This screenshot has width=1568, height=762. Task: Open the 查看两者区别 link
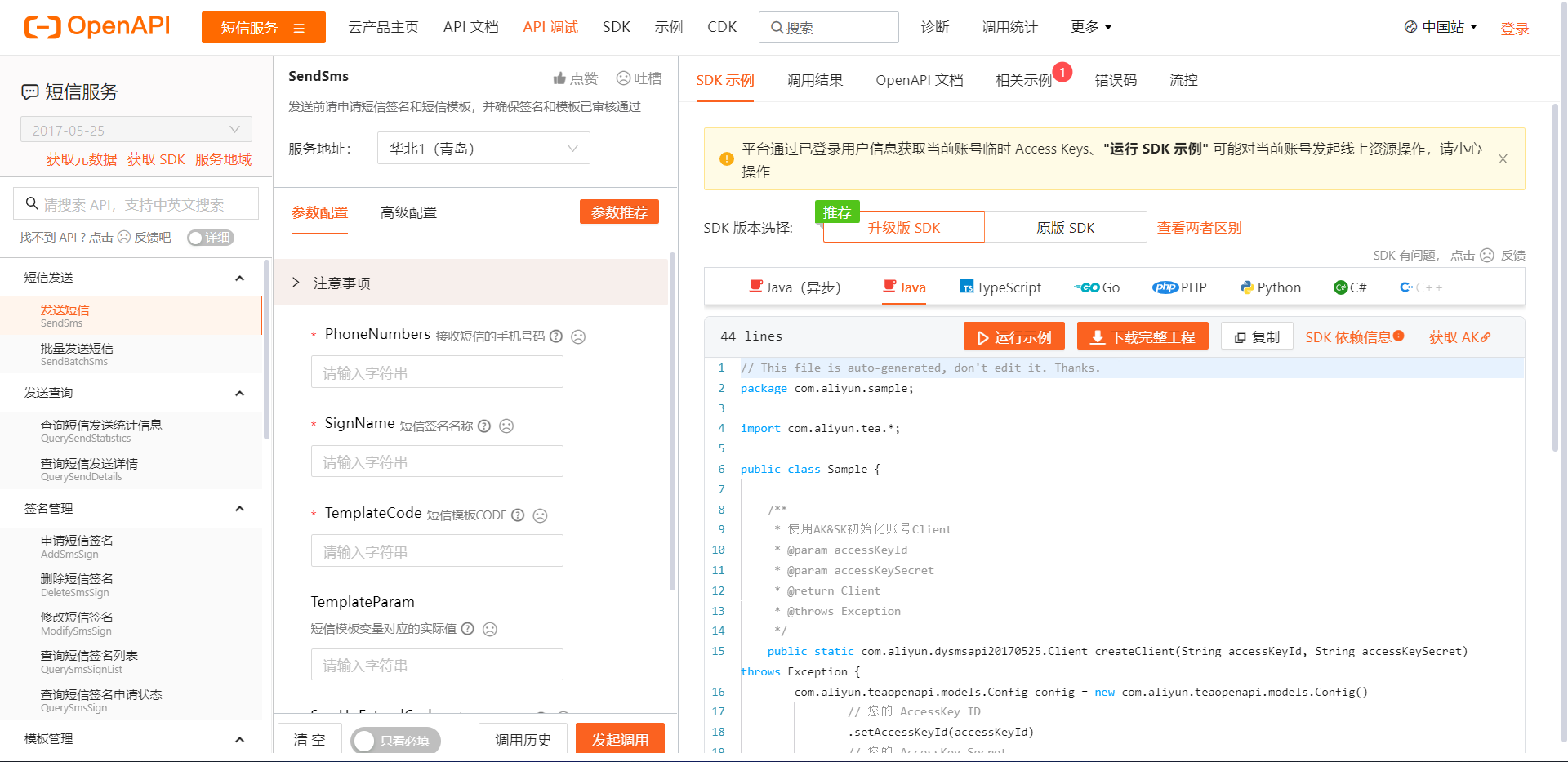tap(1199, 227)
